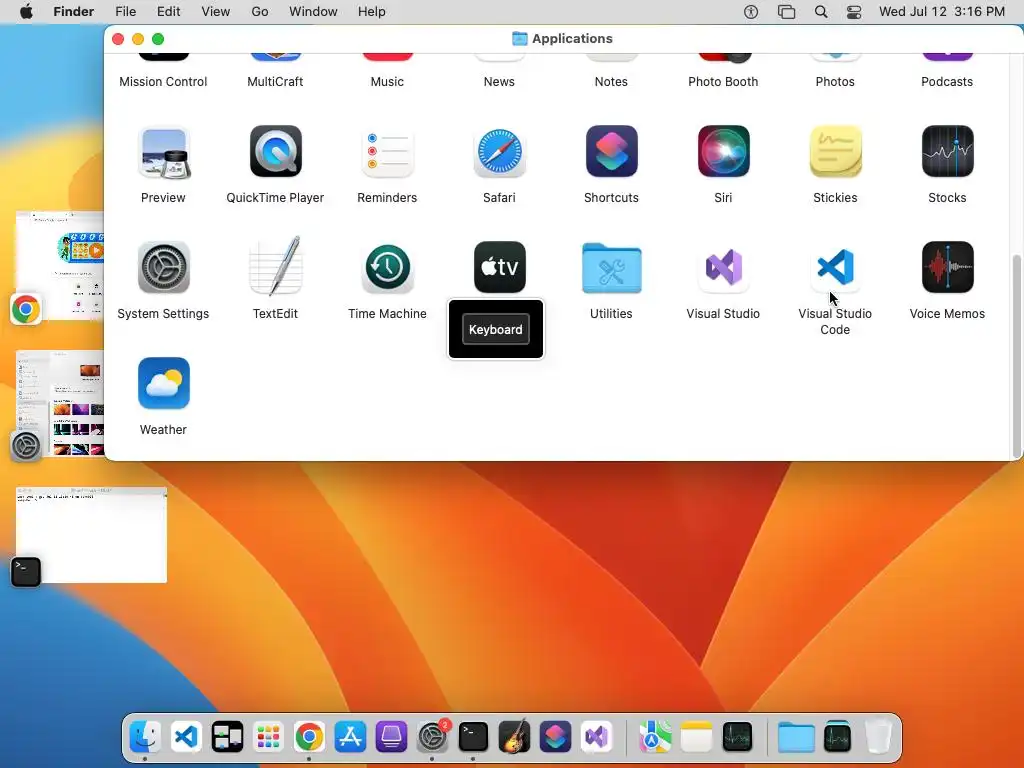Click the Applications window vertical scrollbar
The width and height of the screenshot is (1024, 768).
(1016, 356)
